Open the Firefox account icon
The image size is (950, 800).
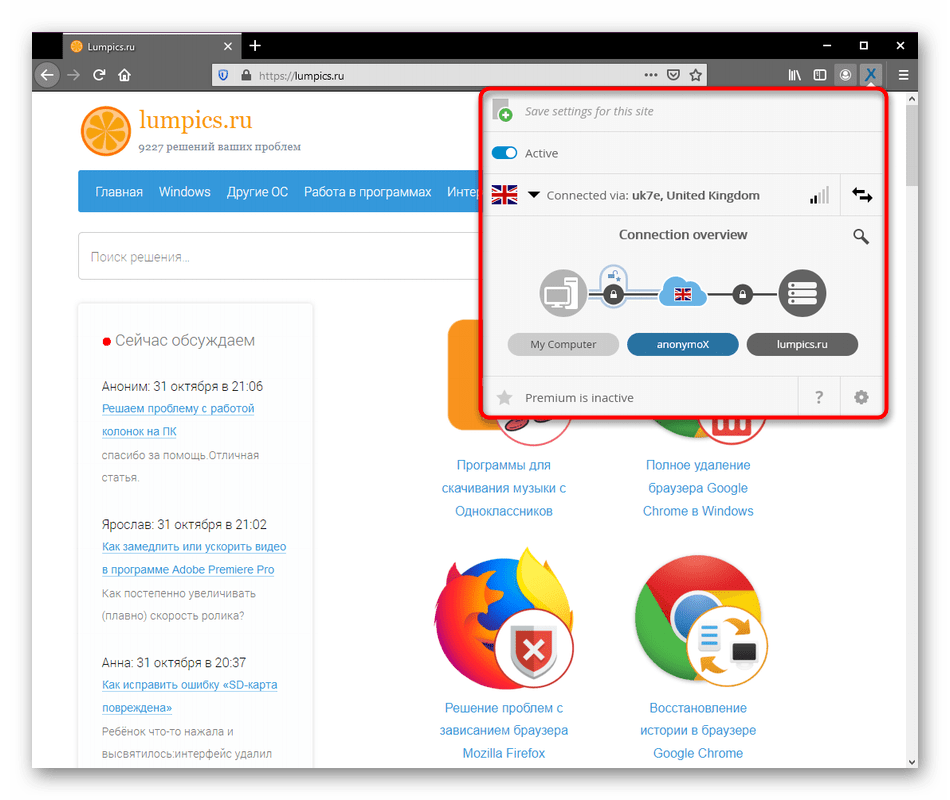point(845,75)
